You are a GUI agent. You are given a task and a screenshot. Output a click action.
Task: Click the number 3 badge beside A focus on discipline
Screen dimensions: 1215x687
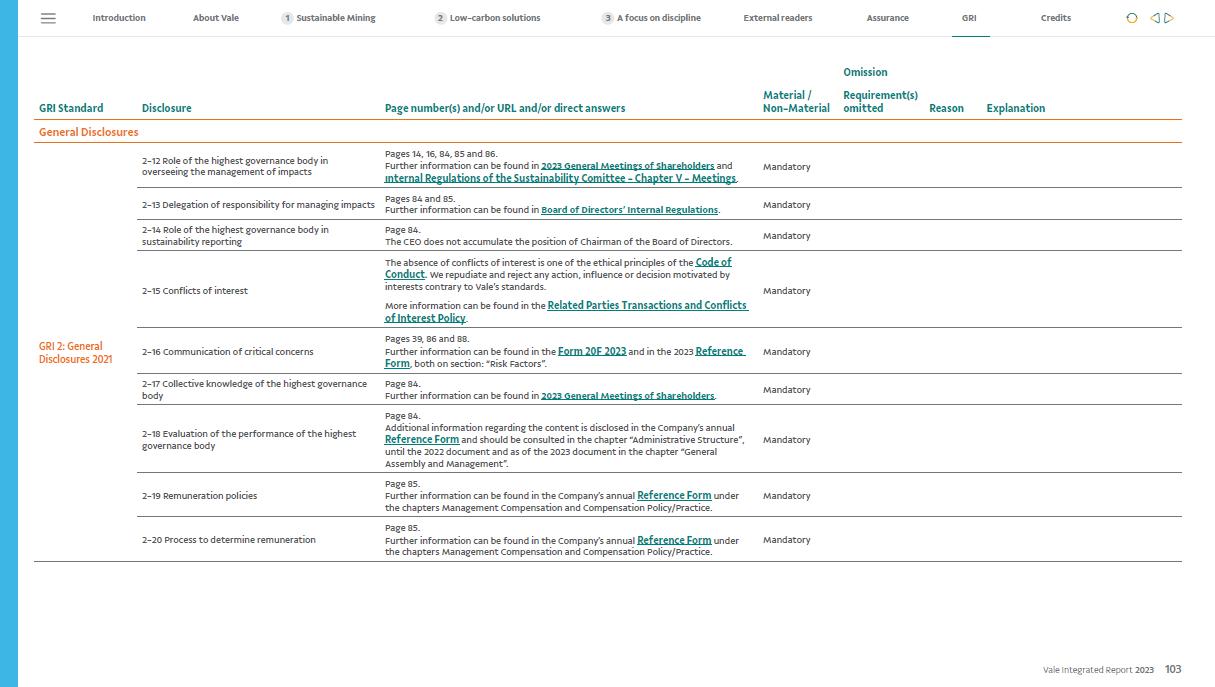click(x=607, y=18)
